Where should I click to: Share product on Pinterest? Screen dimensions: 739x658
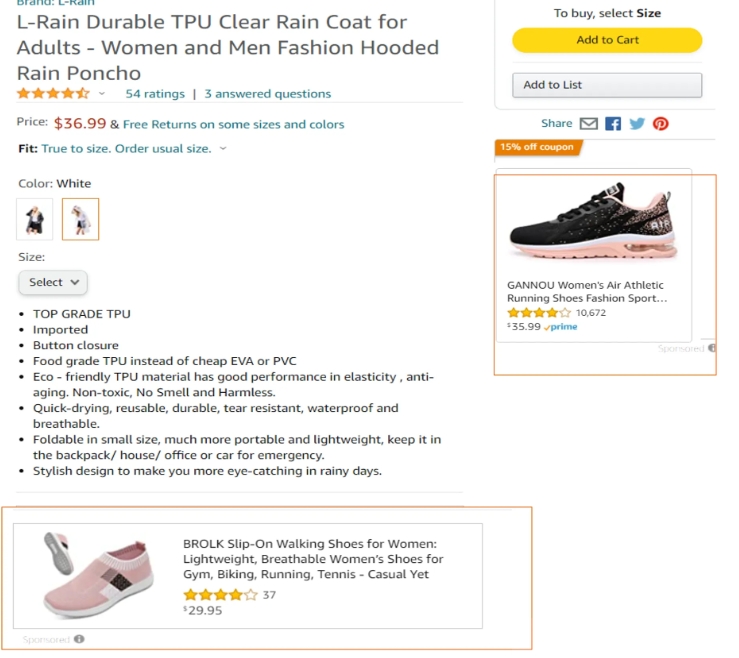pos(661,124)
